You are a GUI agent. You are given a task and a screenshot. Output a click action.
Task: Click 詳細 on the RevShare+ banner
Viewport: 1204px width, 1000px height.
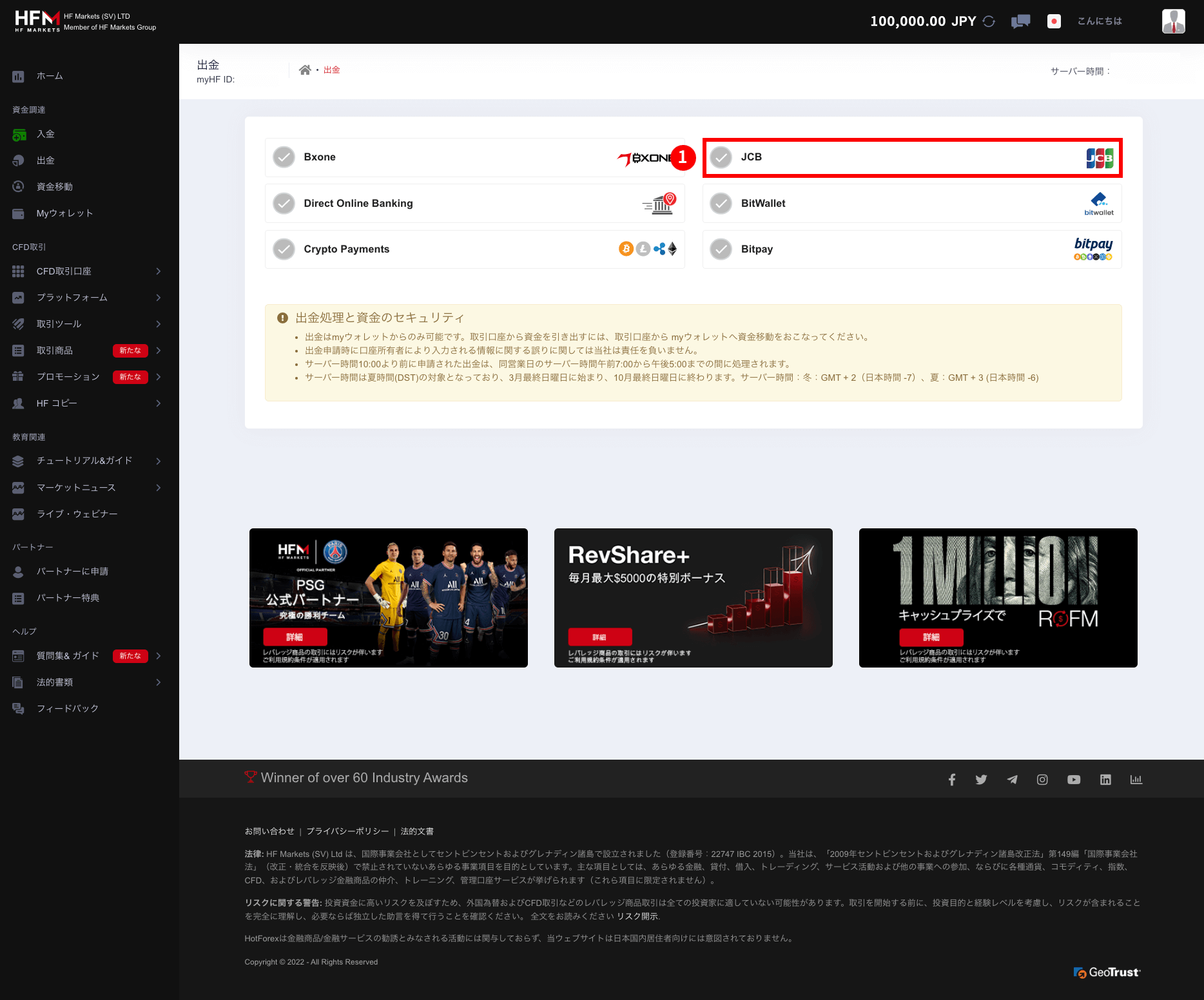click(x=599, y=637)
